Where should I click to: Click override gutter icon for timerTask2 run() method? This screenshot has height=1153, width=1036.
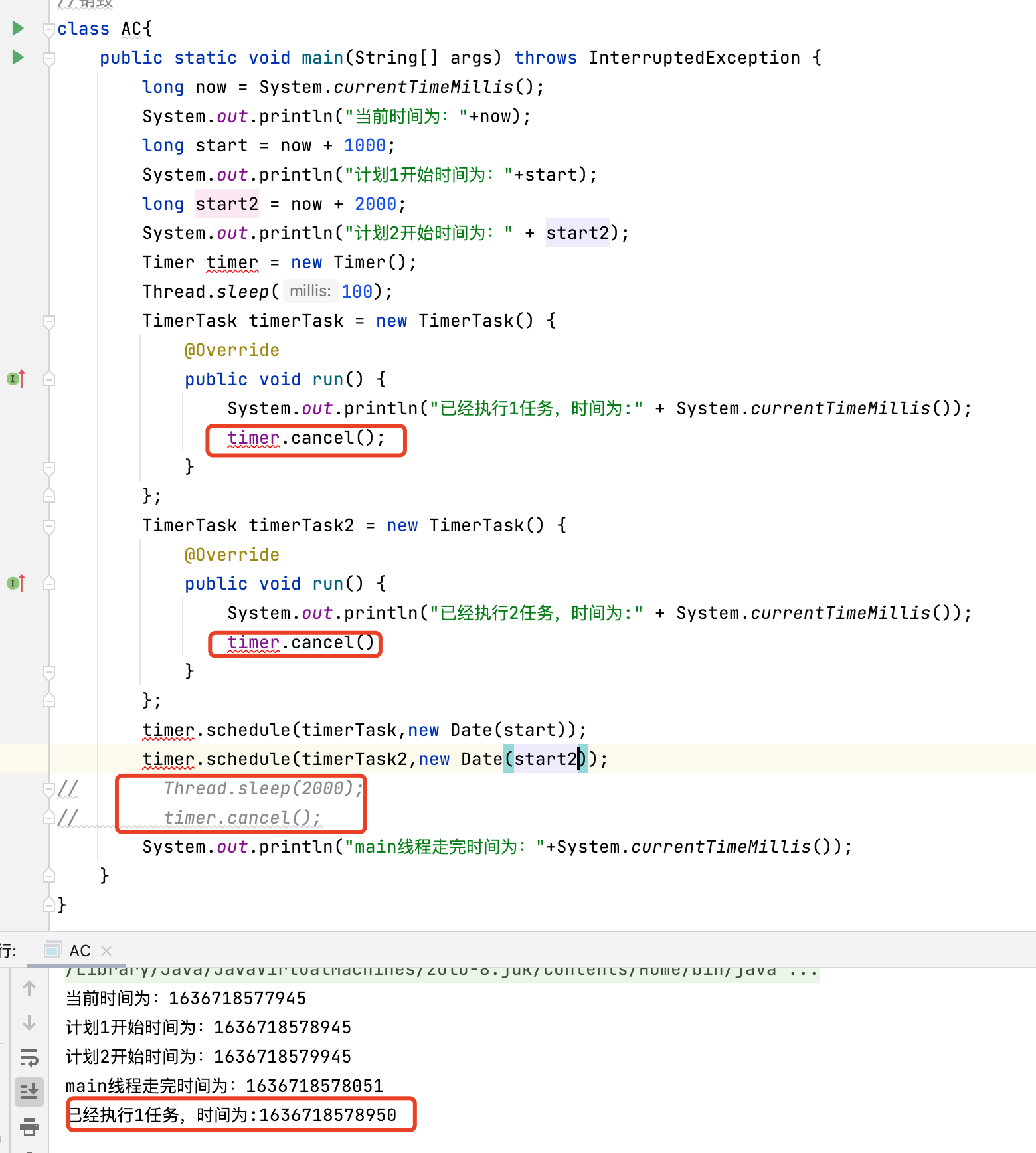click(x=16, y=583)
